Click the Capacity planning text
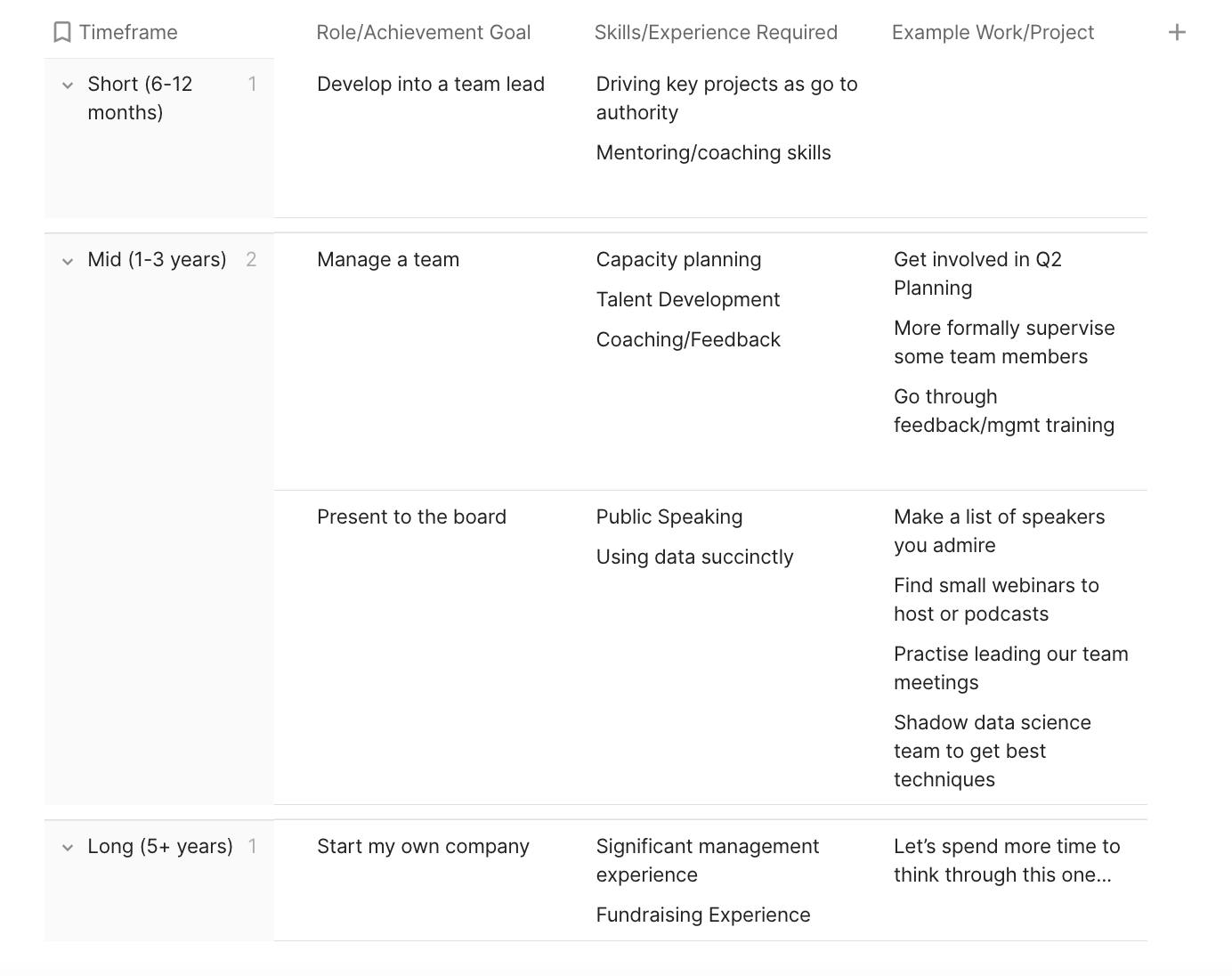 [x=678, y=260]
